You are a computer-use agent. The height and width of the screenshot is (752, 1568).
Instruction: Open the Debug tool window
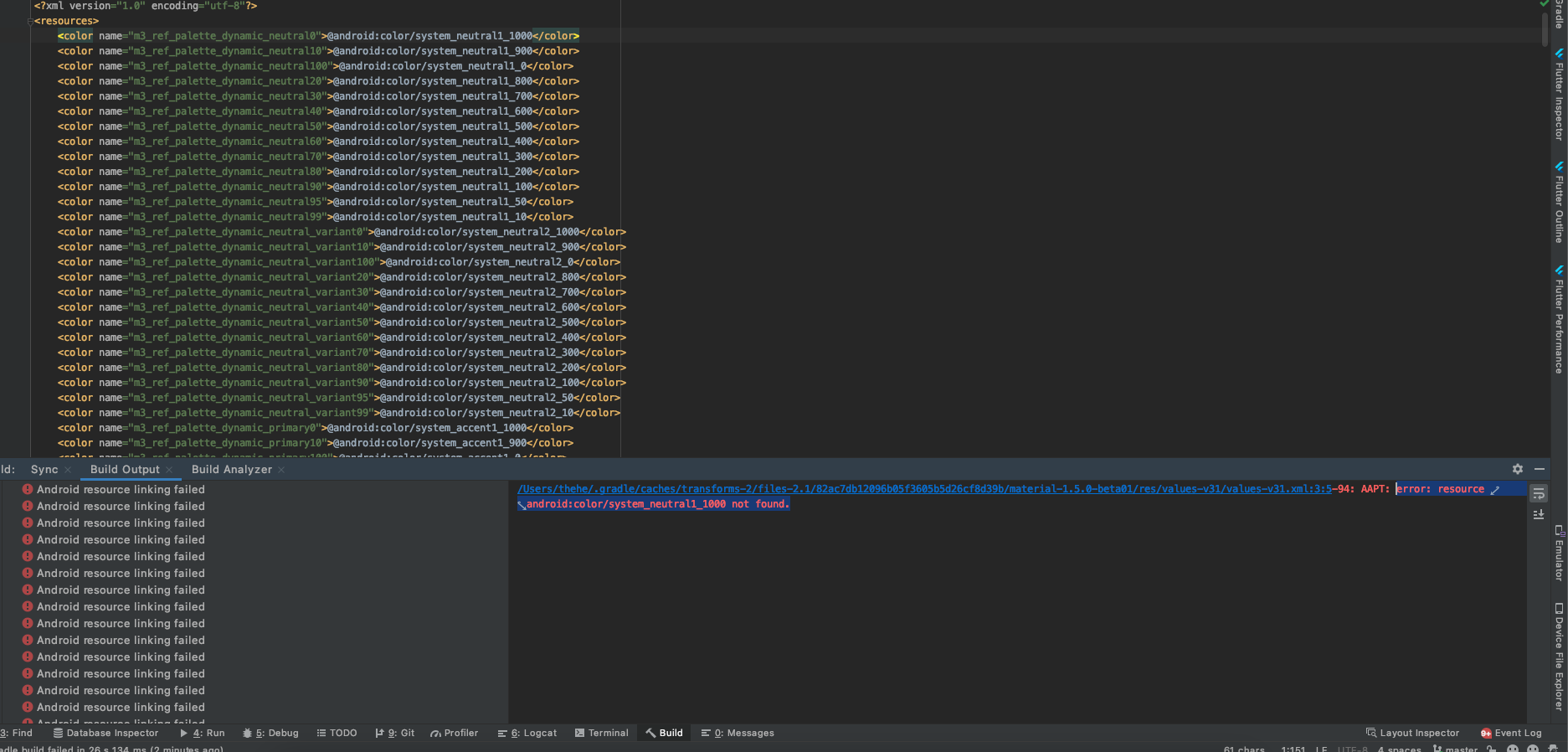(x=270, y=733)
